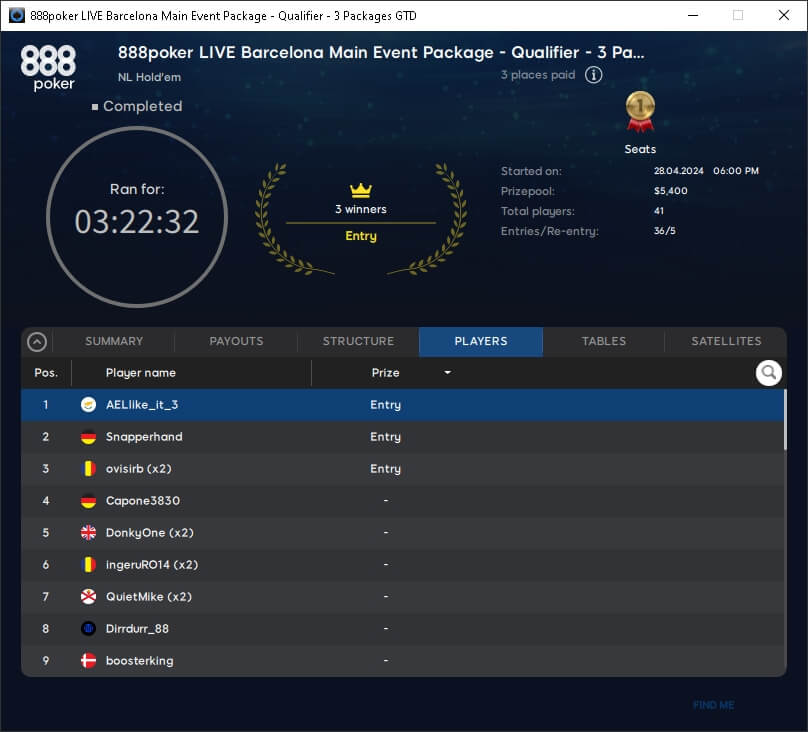Click the app icon in the title bar
Viewport: 808px width, 732px height.
point(17,15)
